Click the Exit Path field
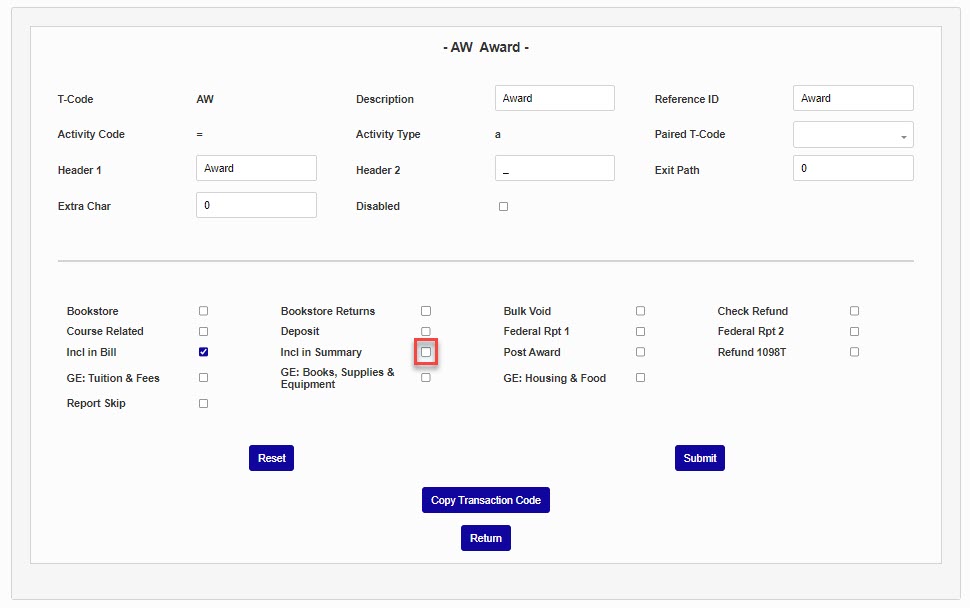 click(853, 168)
